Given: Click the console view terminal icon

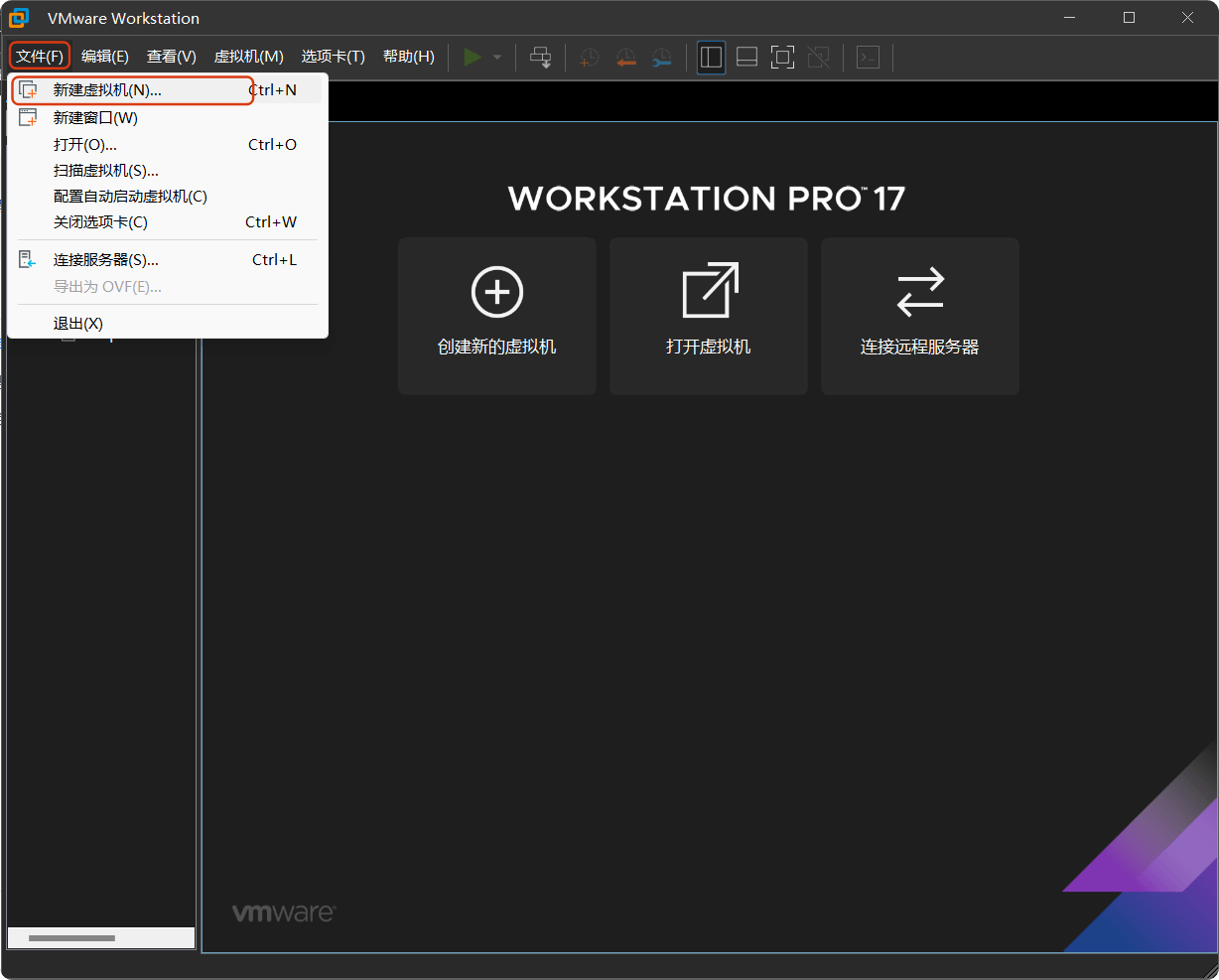Looking at the screenshot, I should tap(868, 58).
